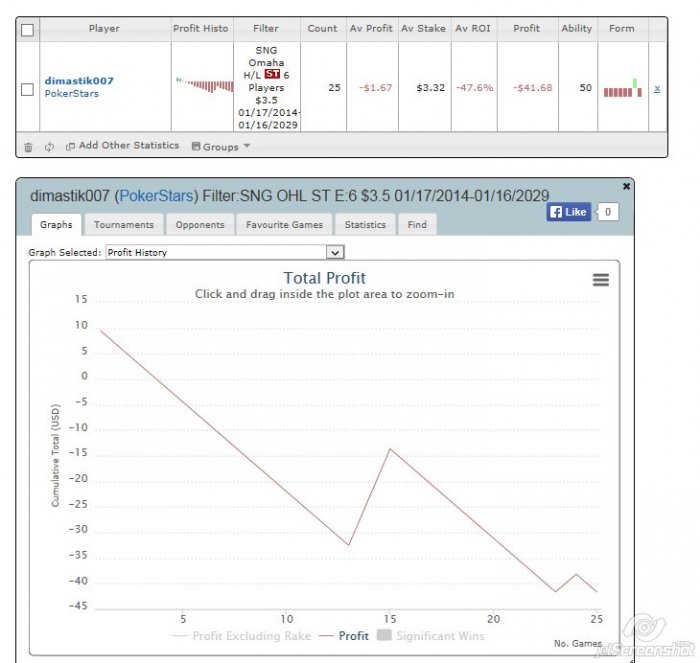Toggle the Profit legend series
700x663 pixels.
tap(344, 636)
